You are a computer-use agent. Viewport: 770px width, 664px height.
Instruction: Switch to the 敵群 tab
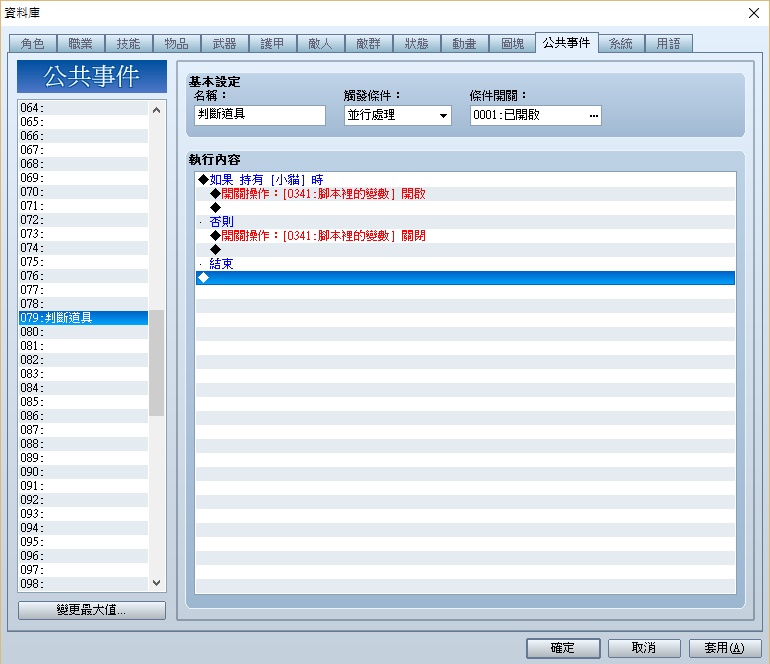[369, 43]
